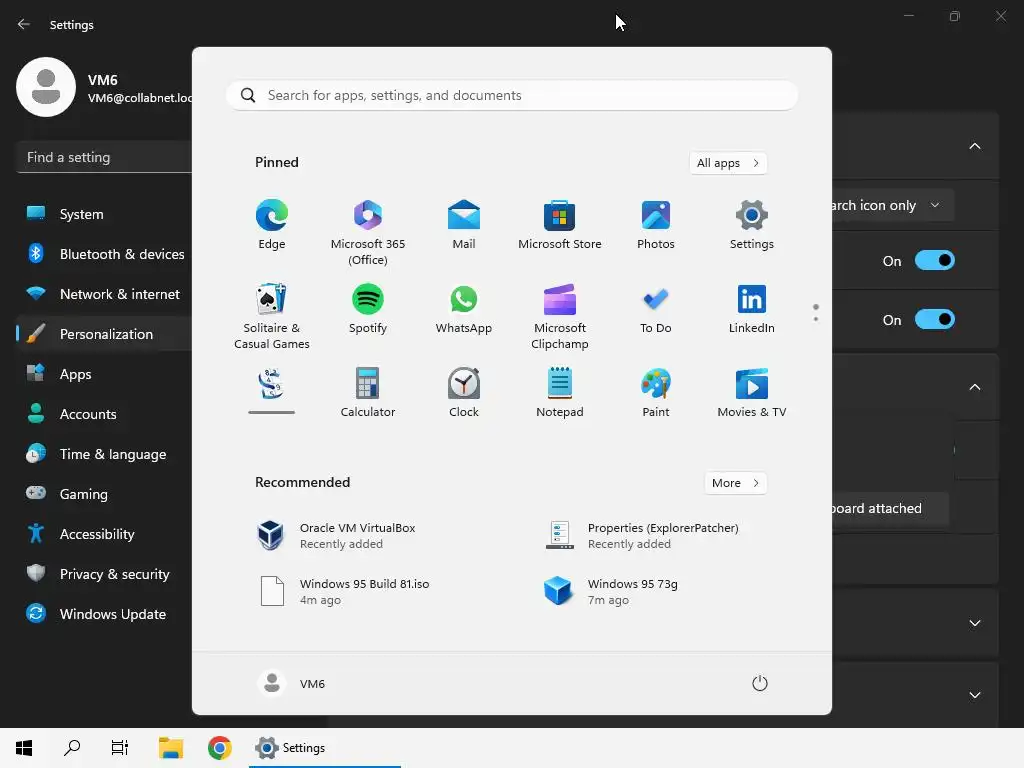
Task: Launch Movies & TV
Action: coord(752,393)
